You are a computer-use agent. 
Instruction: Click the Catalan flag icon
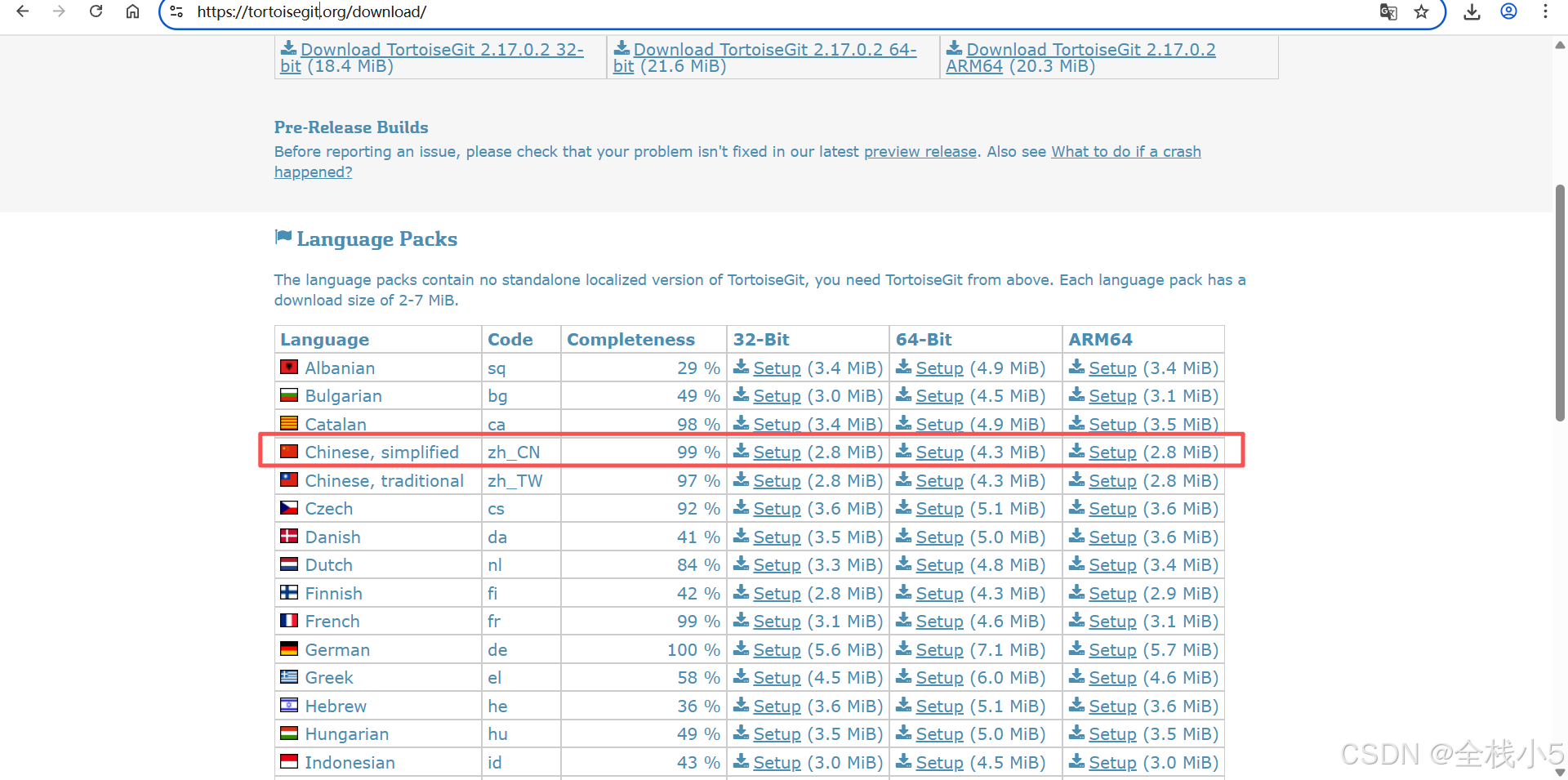pos(289,423)
